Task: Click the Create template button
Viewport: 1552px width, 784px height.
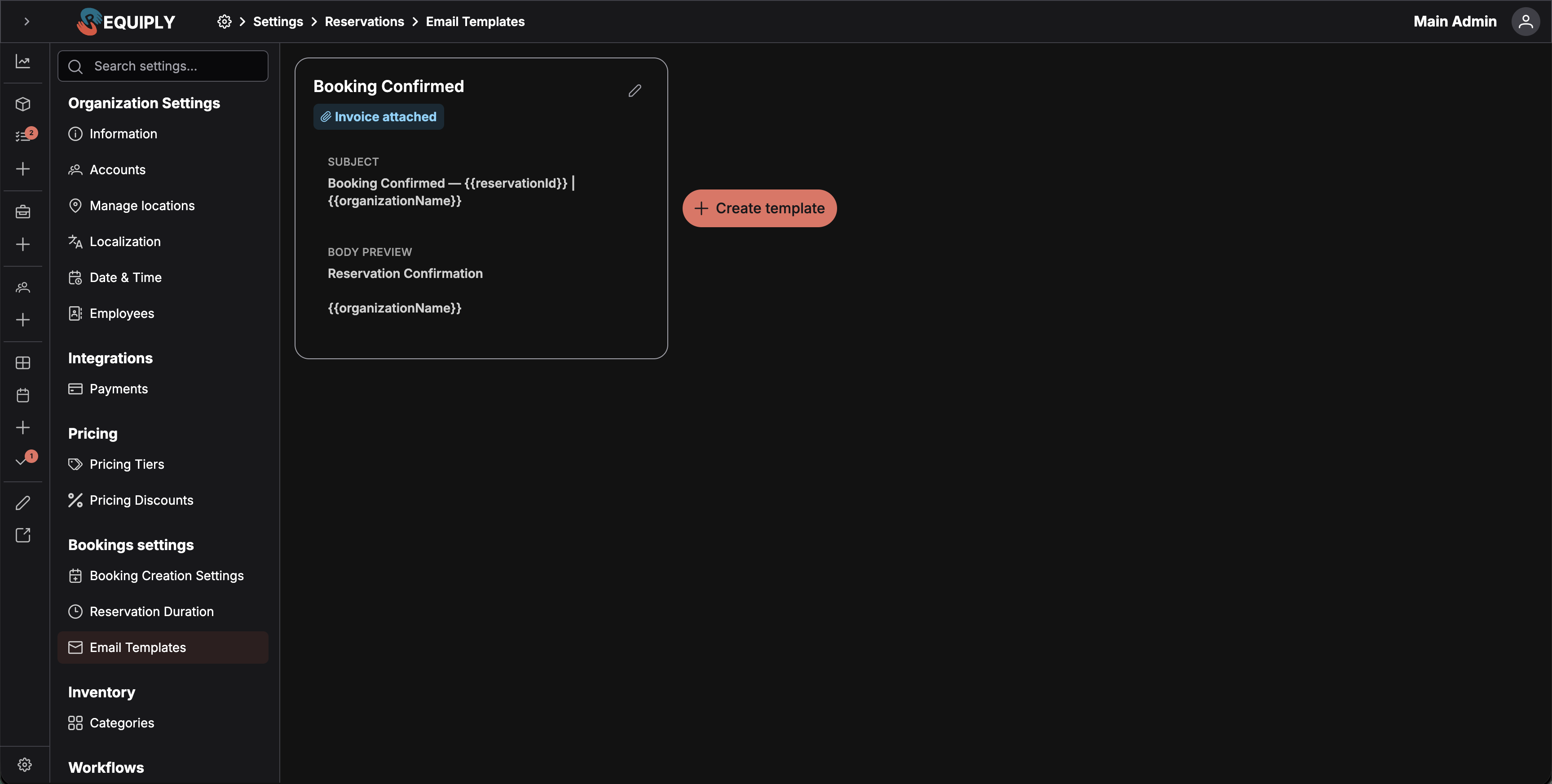Action: (x=759, y=208)
